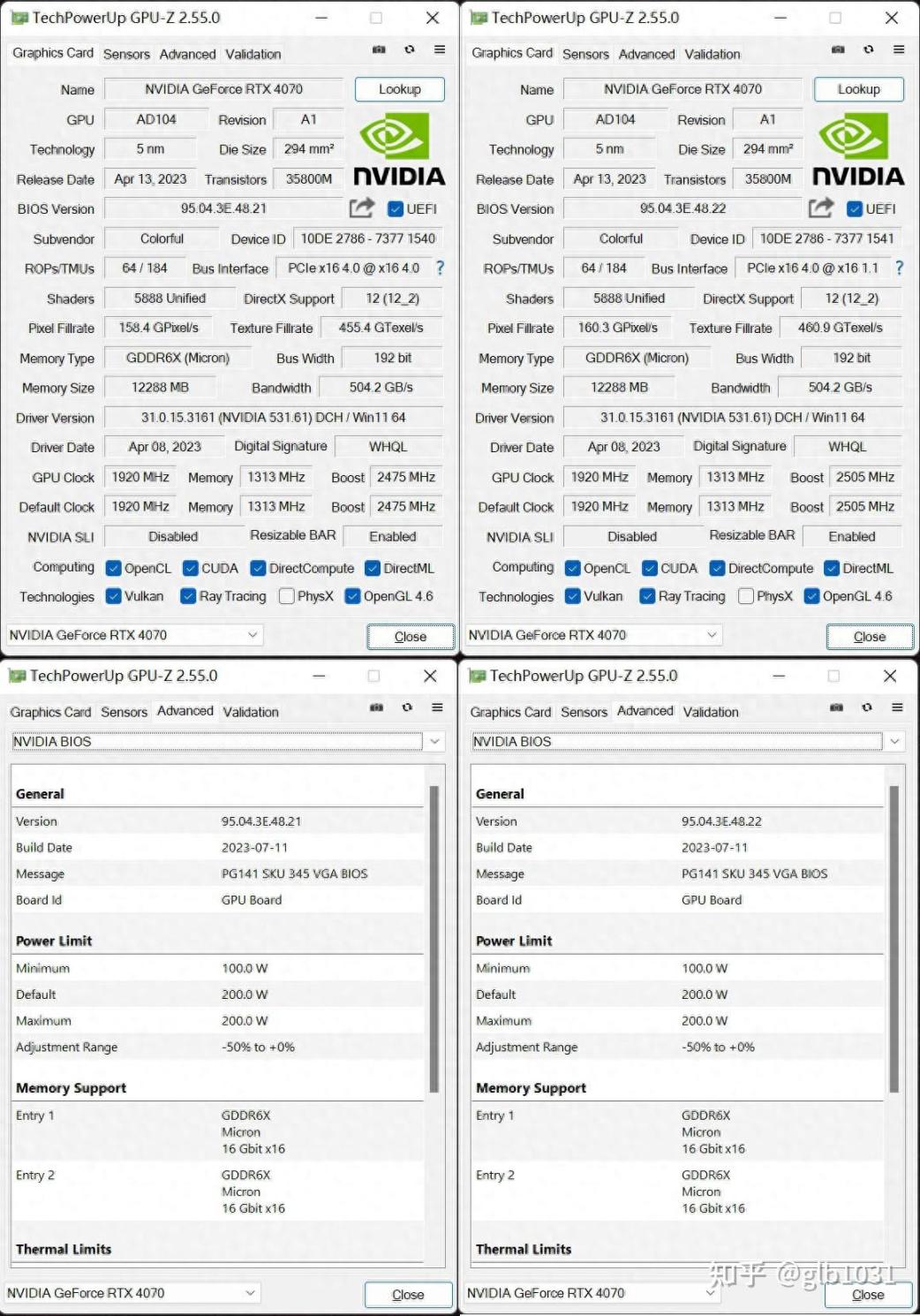
Task: Toggle CUDA checkbox in top-left window
Action: (x=190, y=569)
